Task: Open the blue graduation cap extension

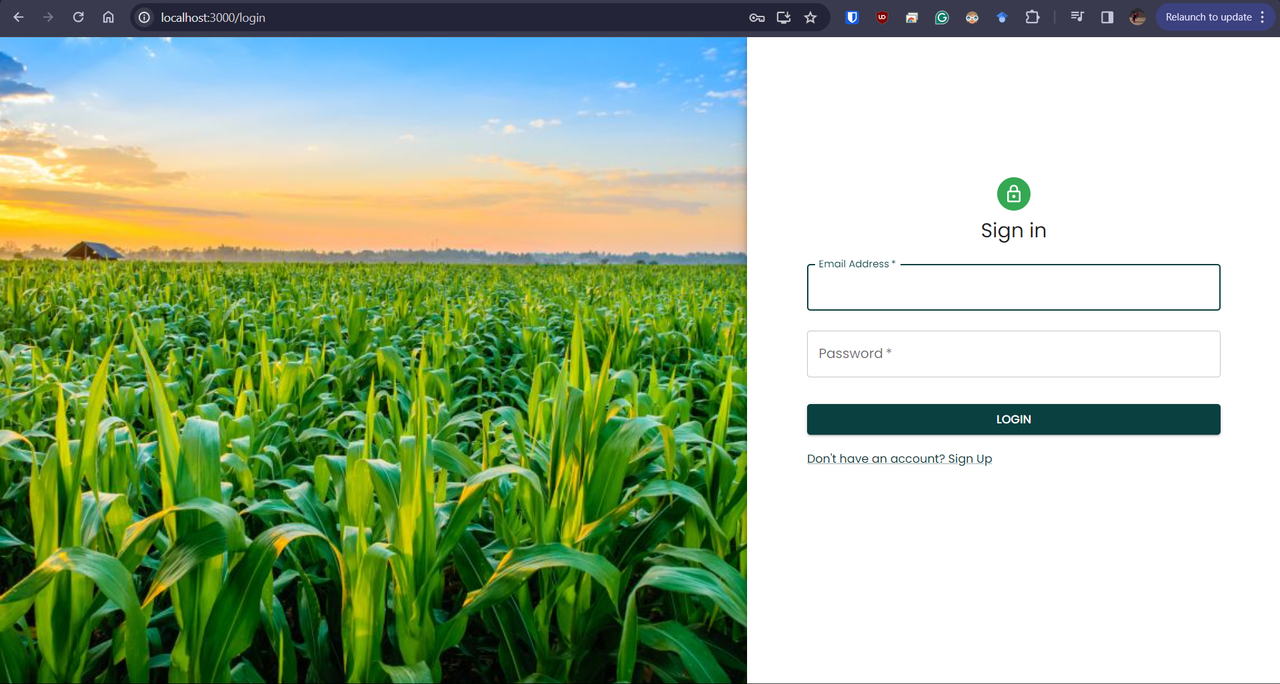Action: coord(1002,17)
